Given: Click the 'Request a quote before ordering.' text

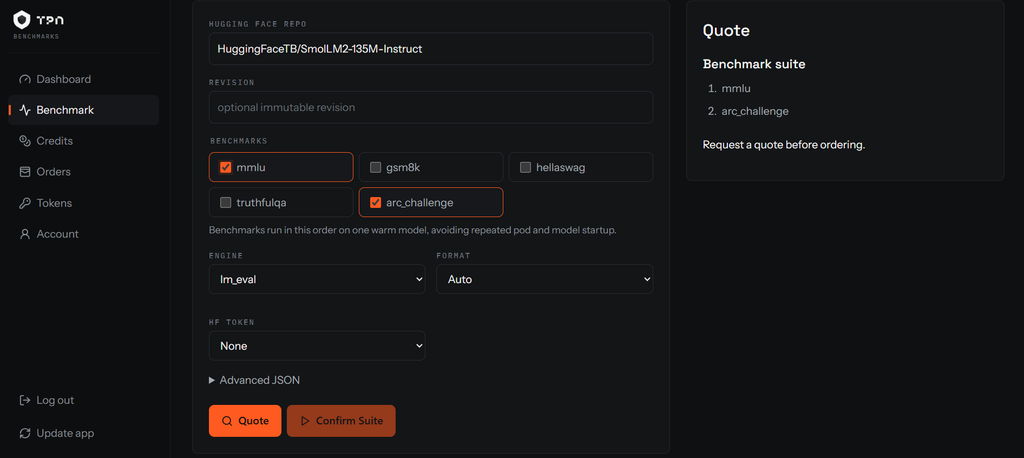Looking at the screenshot, I should click(784, 145).
